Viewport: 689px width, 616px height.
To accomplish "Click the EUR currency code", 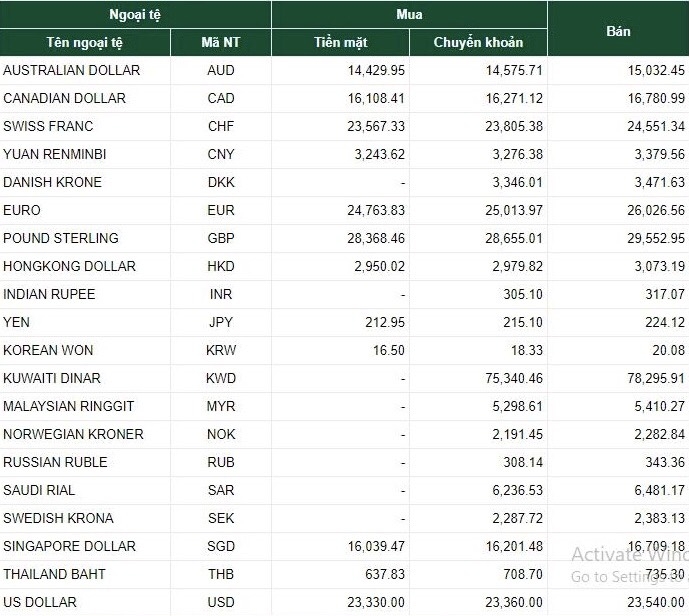I will tap(221, 210).
